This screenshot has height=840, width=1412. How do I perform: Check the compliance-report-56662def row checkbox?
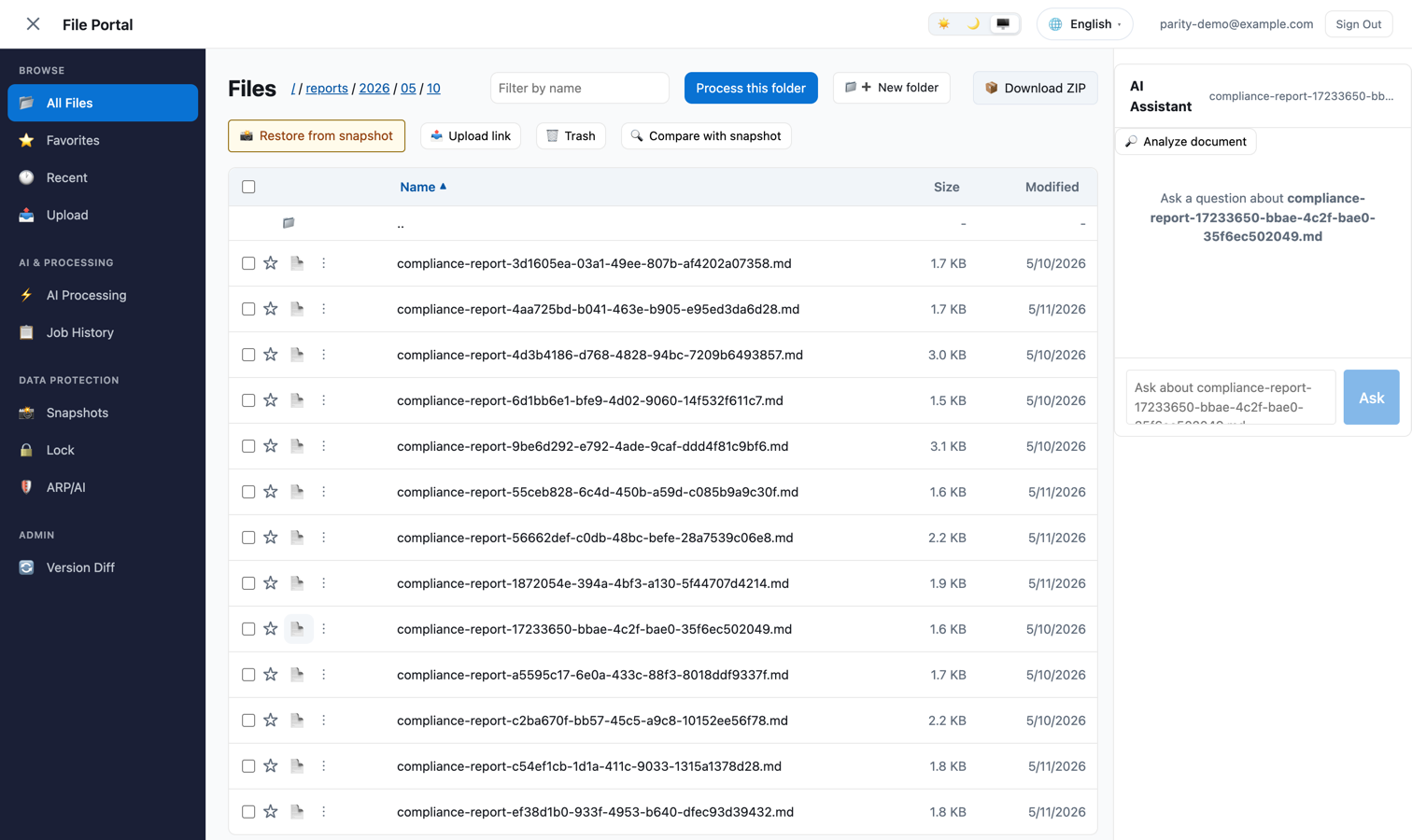point(248,538)
